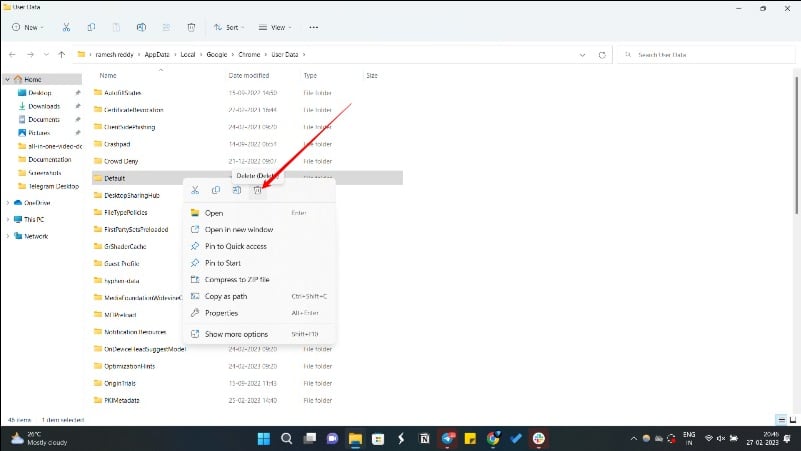Choose Open in new window

pyautogui.click(x=259, y=230)
